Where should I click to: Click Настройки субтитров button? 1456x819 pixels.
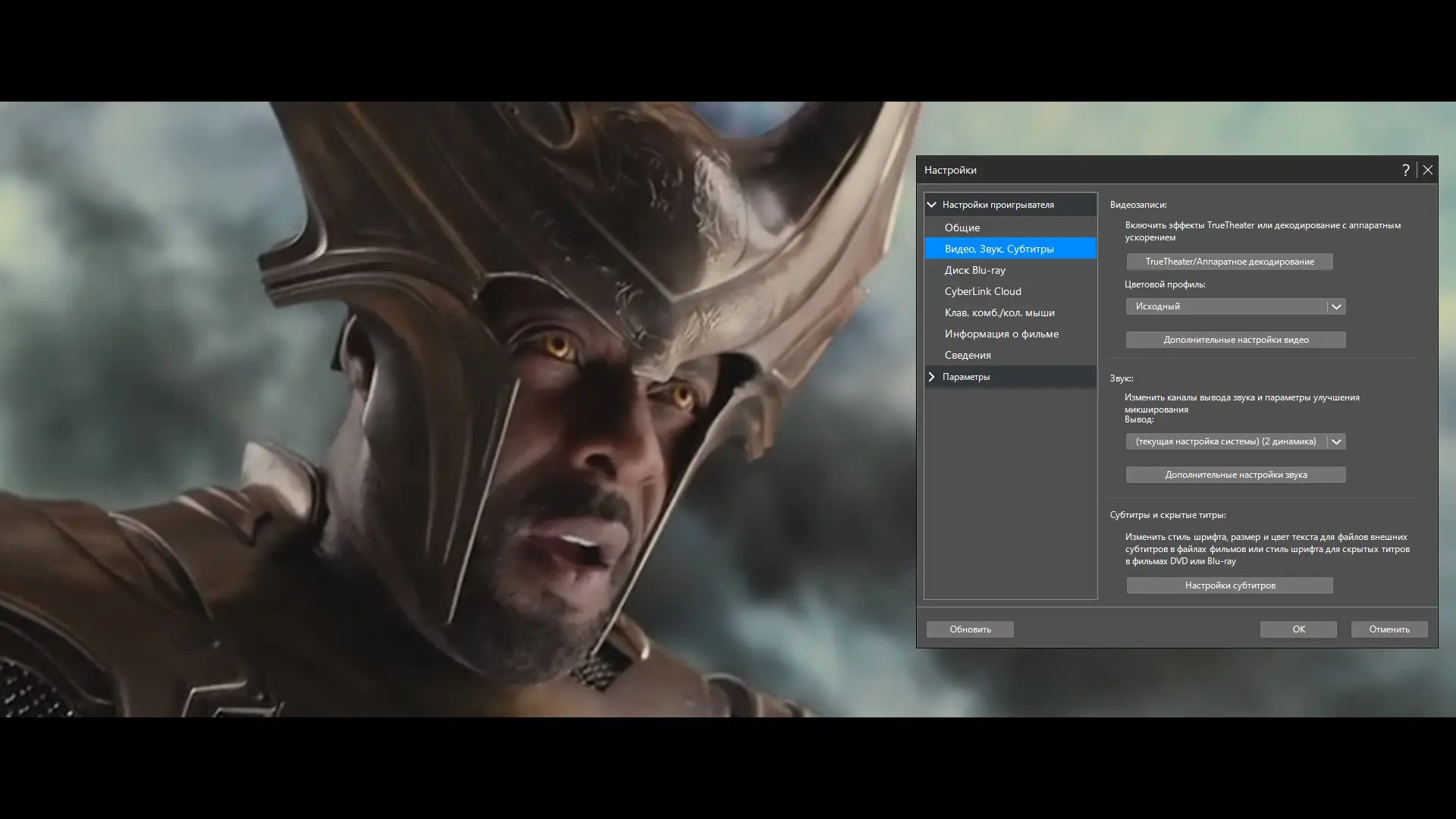1229,585
